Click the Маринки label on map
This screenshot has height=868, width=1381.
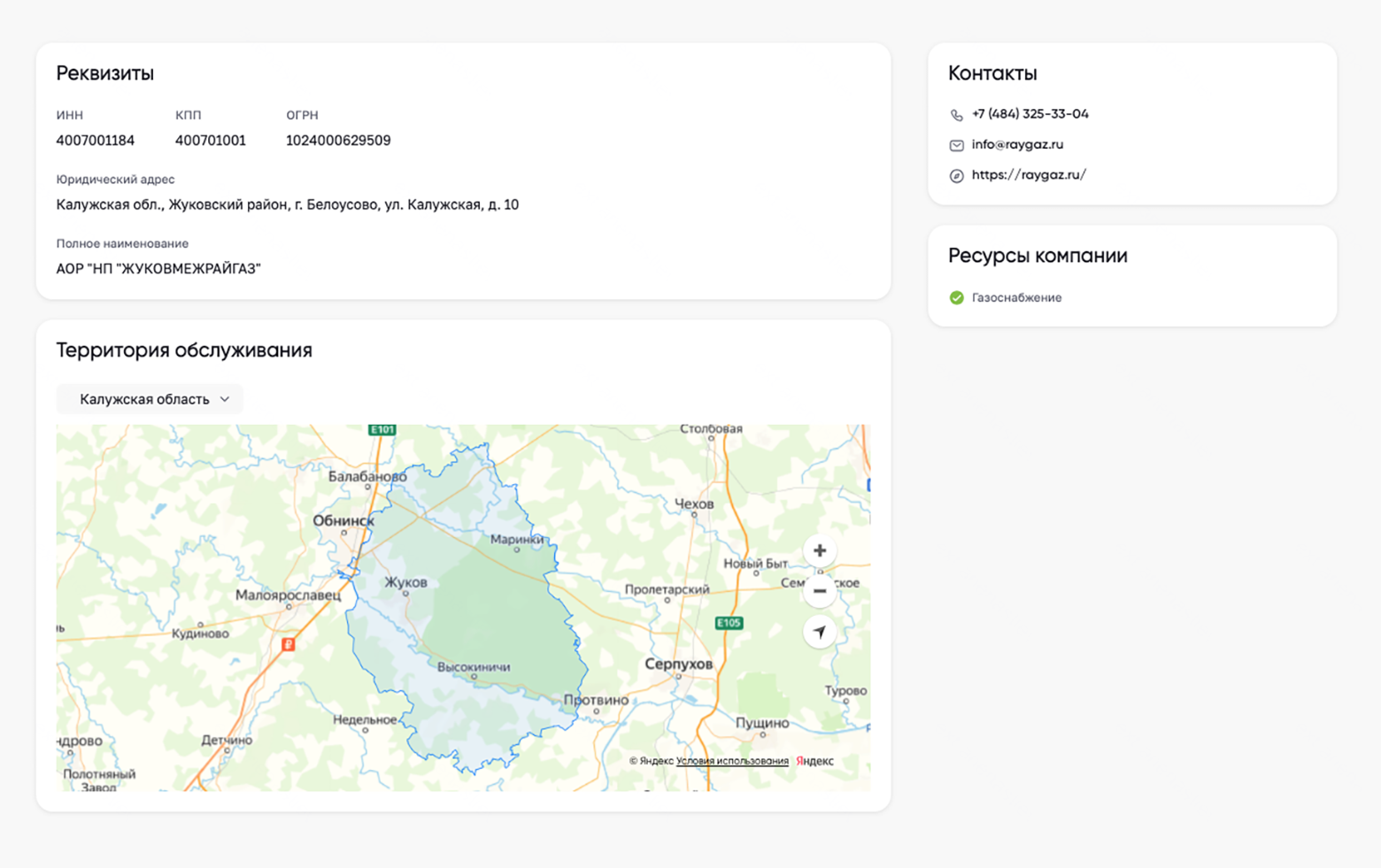[517, 540]
